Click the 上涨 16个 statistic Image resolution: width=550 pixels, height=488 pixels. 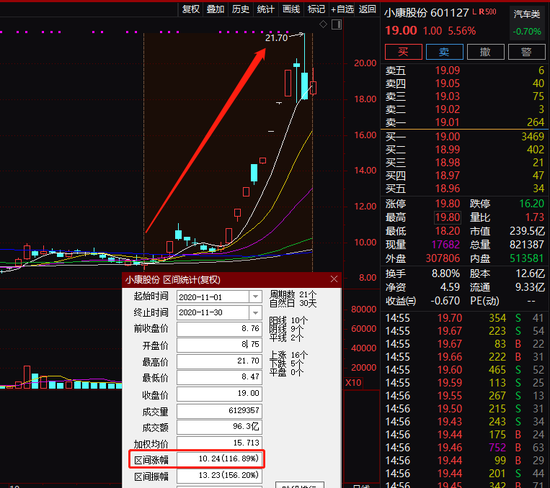[288, 355]
